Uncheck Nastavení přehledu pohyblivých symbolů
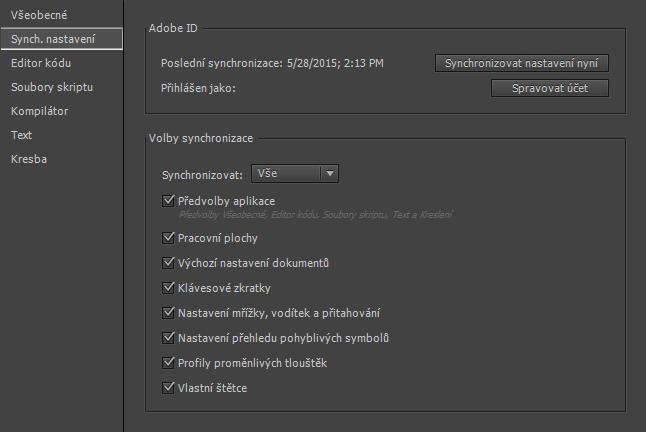The width and height of the screenshot is (646, 432). coord(168,338)
